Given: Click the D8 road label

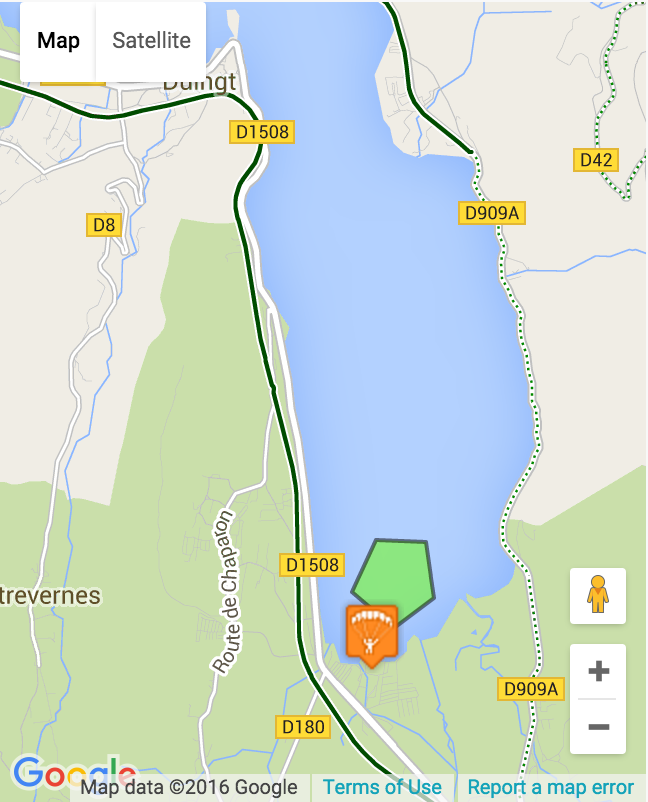Looking at the screenshot, I should (104, 225).
